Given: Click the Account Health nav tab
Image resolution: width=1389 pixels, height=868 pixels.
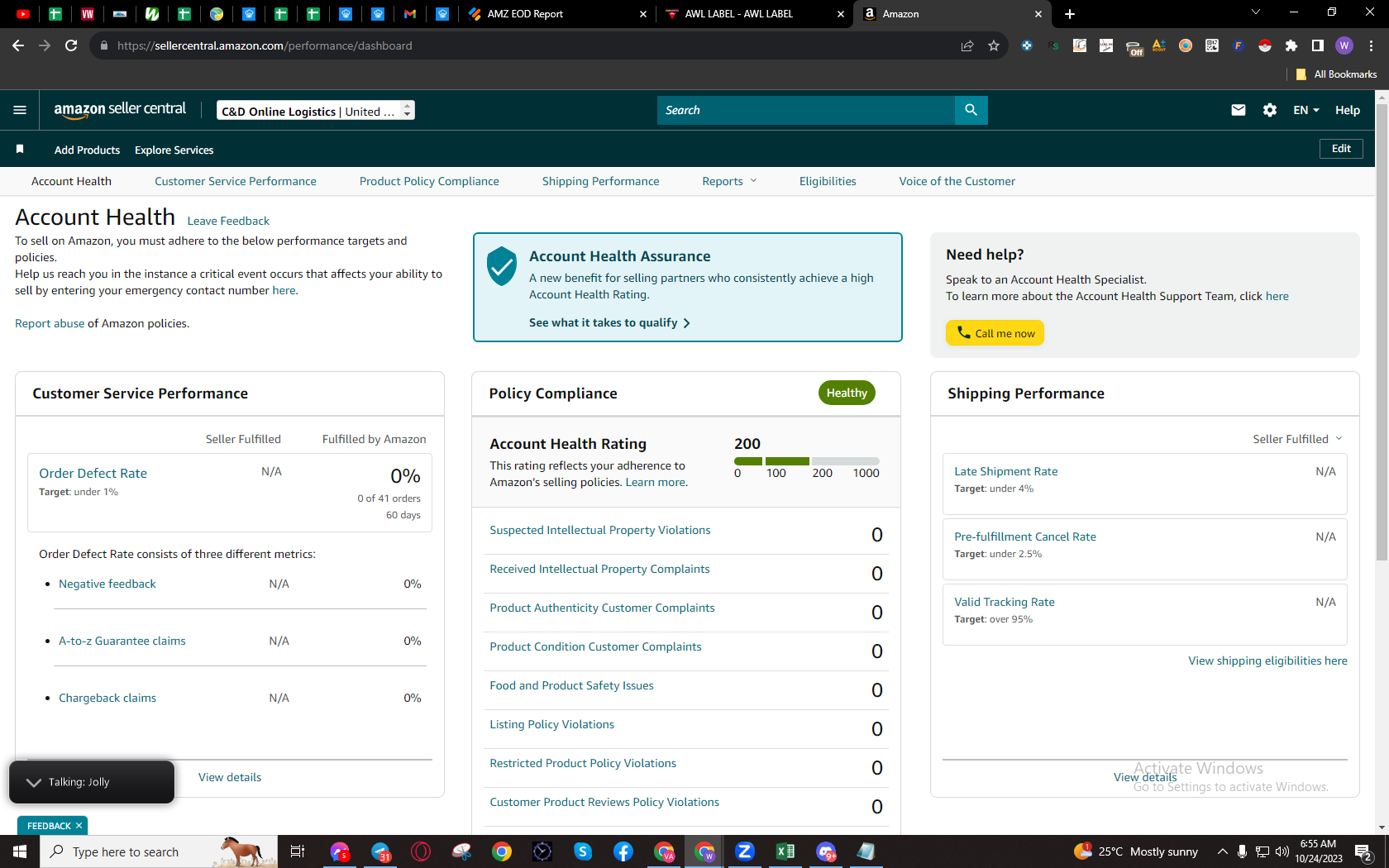Looking at the screenshot, I should pos(71,181).
